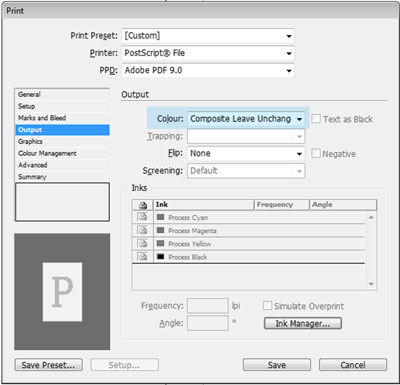Open the Screening dropdown

click(246, 171)
